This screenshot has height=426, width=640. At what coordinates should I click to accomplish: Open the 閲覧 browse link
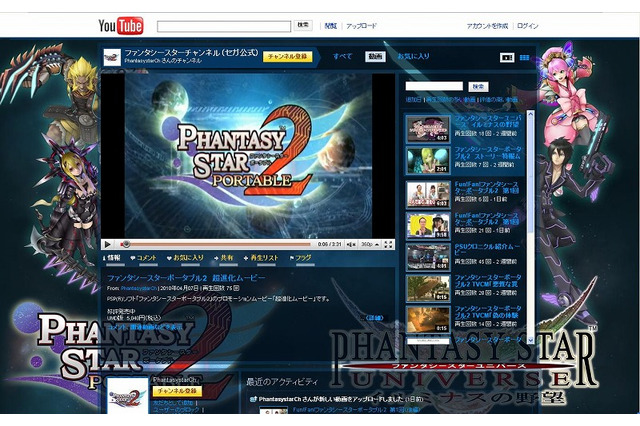point(331,26)
